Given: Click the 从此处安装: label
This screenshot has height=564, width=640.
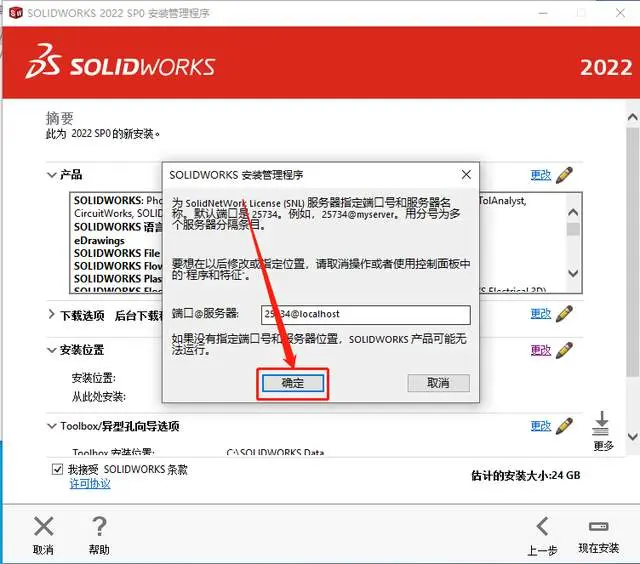Looking at the screenshot, I should (99, 396).
